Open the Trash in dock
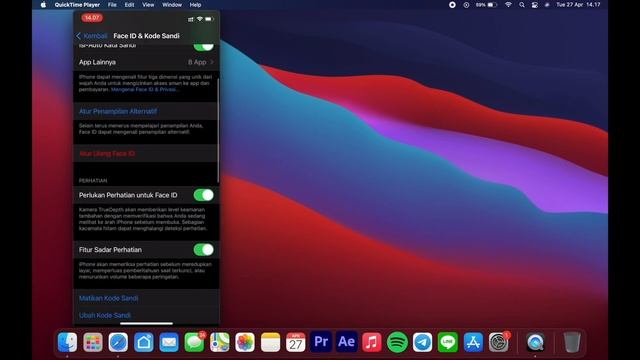This screenshot has width=640, height=360. (x=572, y=342)
